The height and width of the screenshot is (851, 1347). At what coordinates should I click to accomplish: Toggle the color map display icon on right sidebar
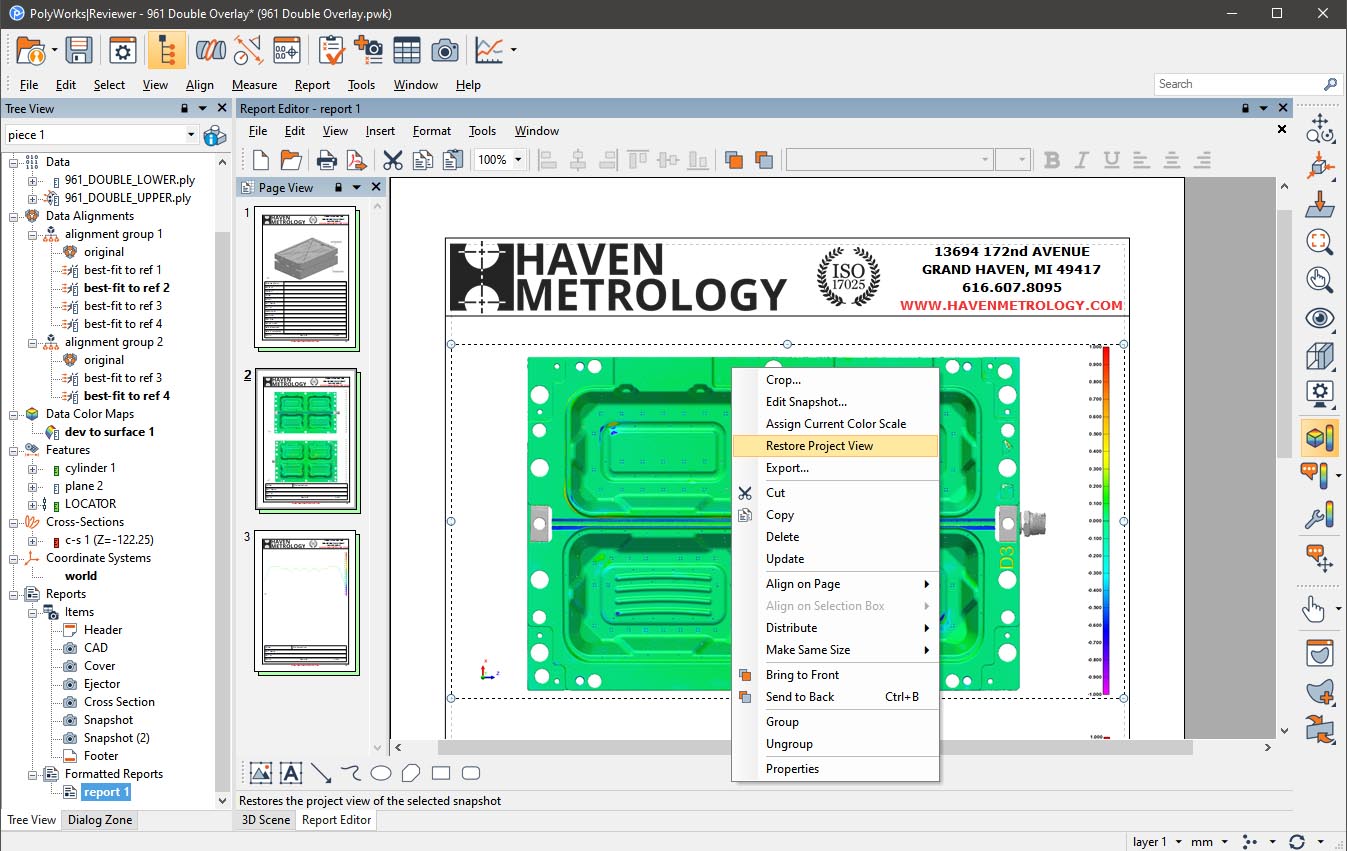tap(1320, 437)
